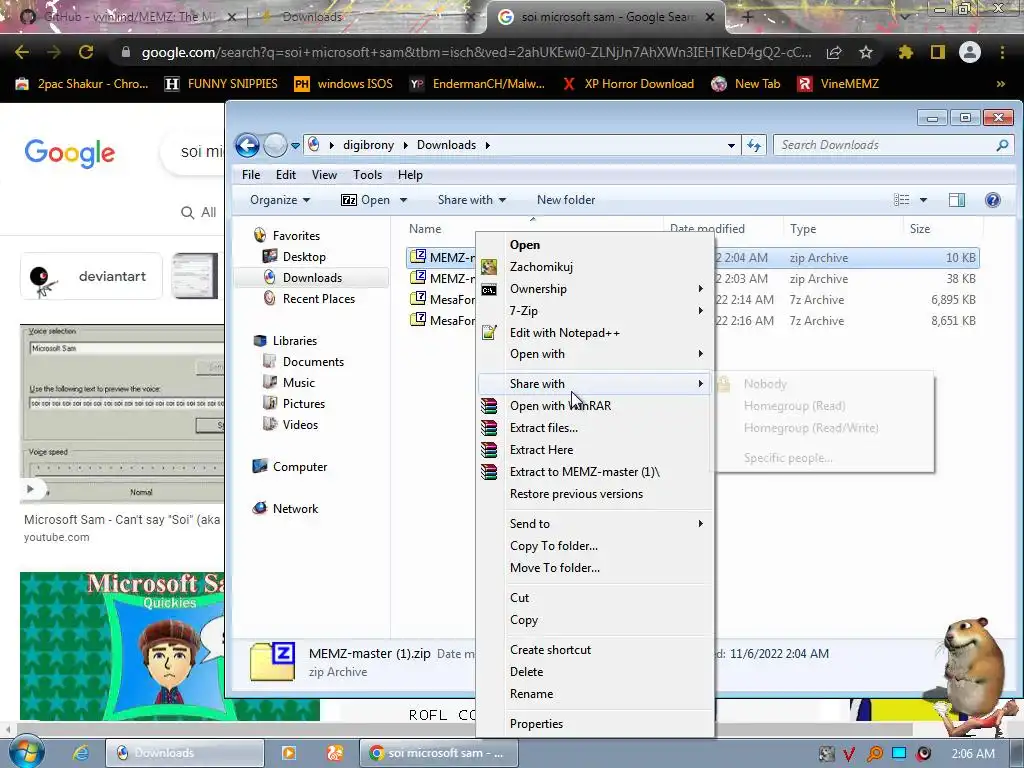Open recent pages dropdown beside Forward
The height and width of the screenshot is (768, 1024).
pos(295,146)
